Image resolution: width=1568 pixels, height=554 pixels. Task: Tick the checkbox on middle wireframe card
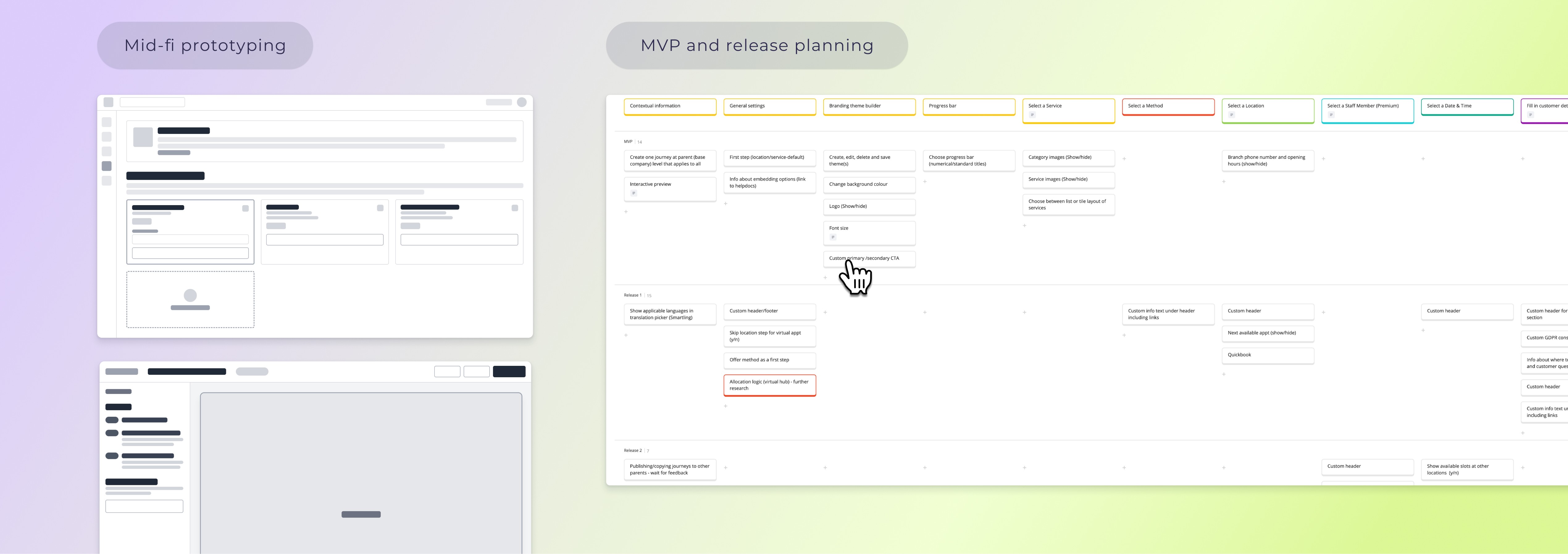pos(380,208)
